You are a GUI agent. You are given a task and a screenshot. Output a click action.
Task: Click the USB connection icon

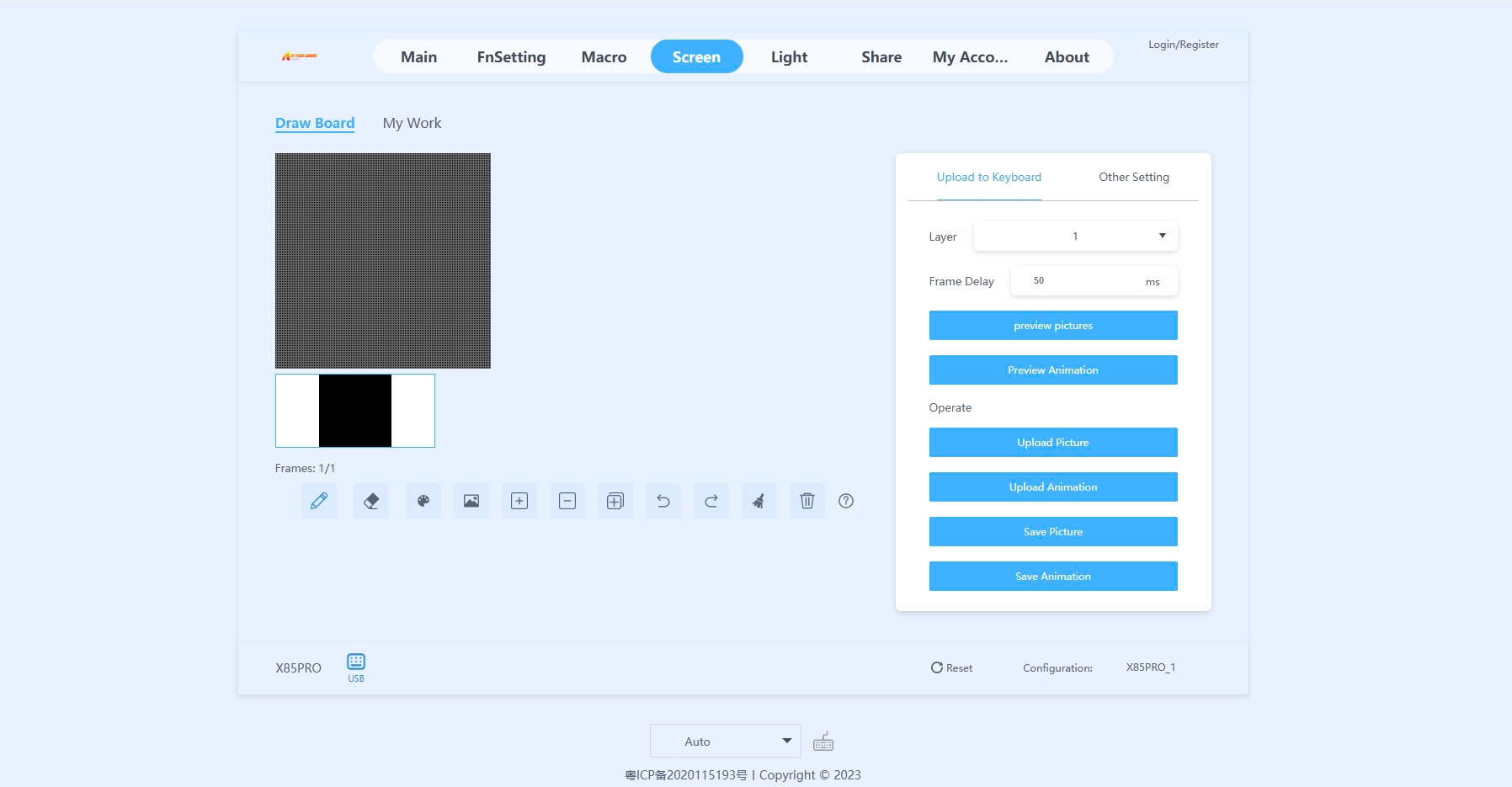pos(356,667)
